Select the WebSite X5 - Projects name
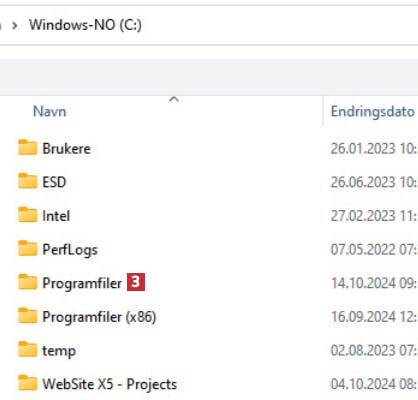 coord(110,384)
